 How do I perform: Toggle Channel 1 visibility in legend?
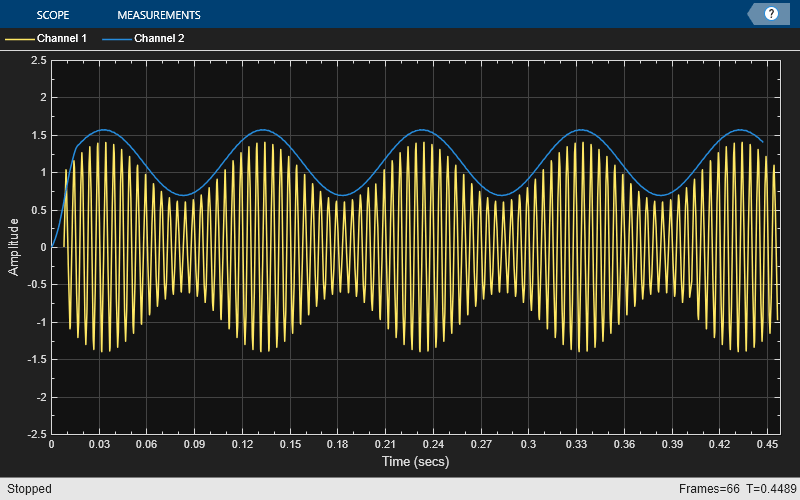pos(62,38)
